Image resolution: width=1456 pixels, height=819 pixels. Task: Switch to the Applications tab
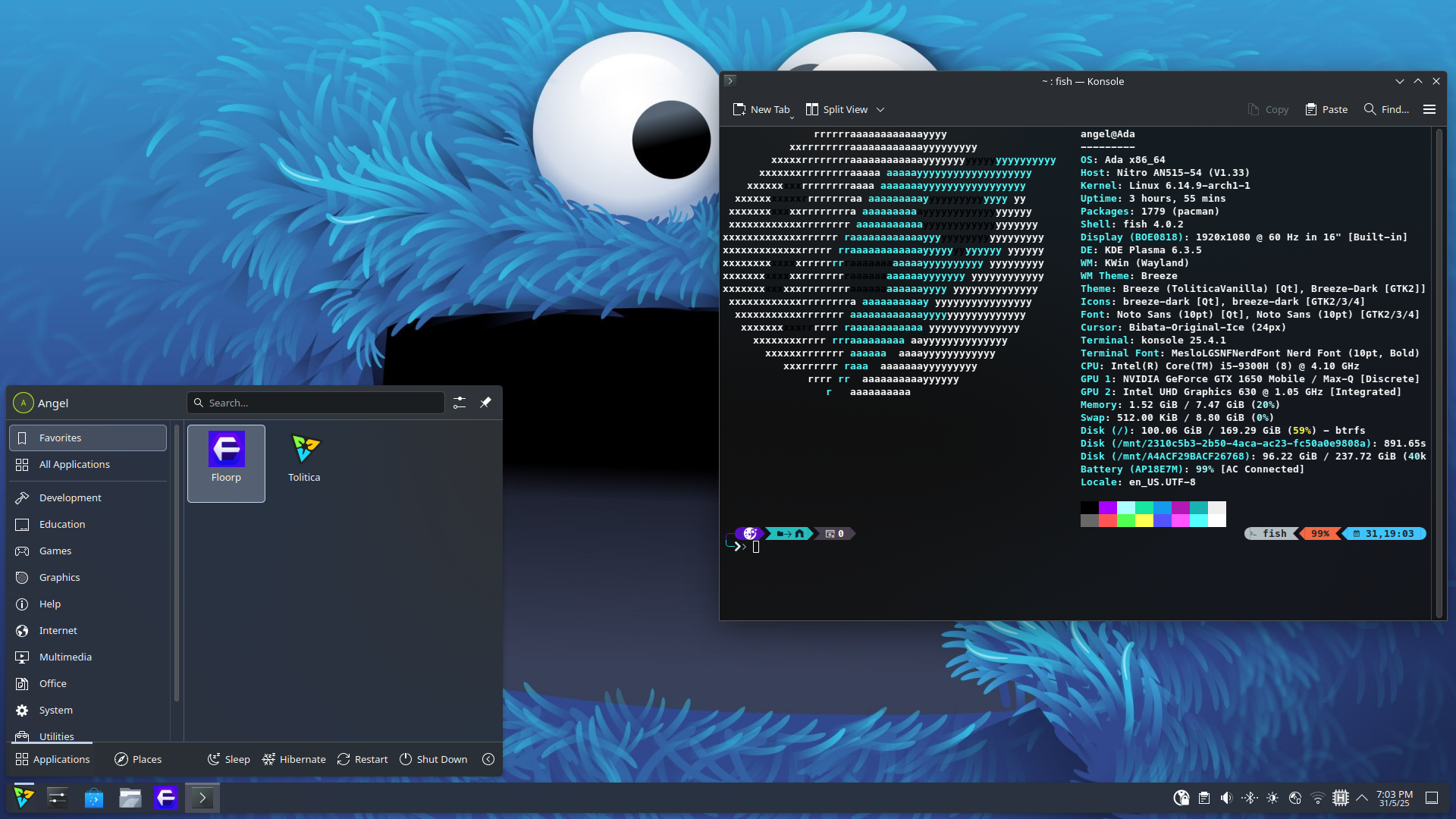point(52,759)
